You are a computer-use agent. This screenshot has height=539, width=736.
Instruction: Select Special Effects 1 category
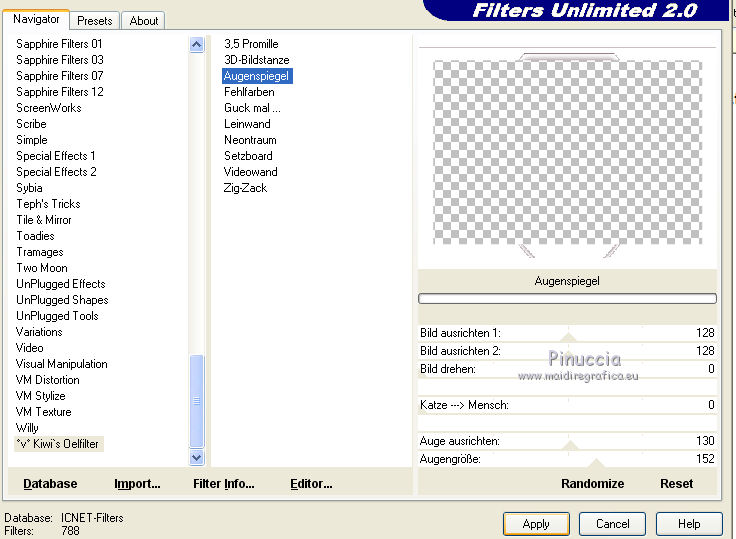pyautogui.click(x=56, y=155)
